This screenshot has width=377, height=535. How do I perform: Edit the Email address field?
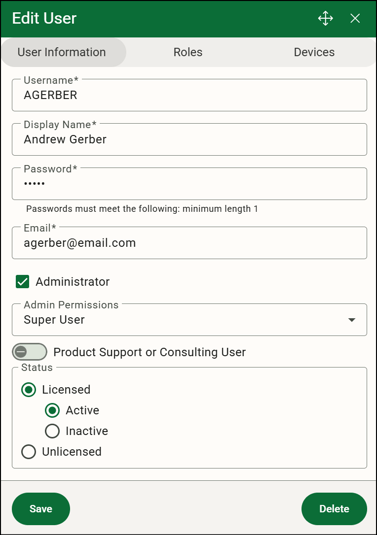pos(189,243)
